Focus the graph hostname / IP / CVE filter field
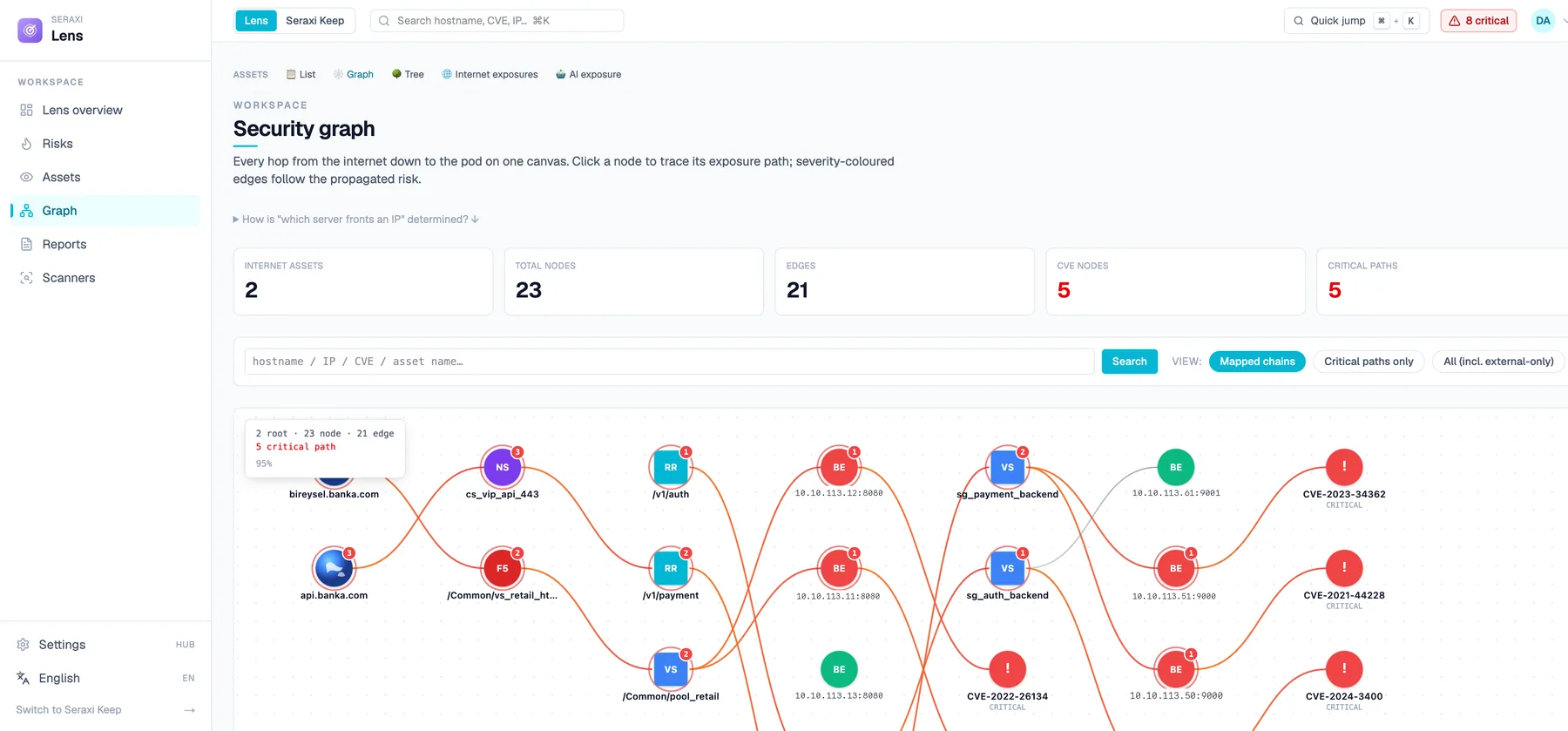The height and width of the screenshot is (731, 1568). (669, 362)
